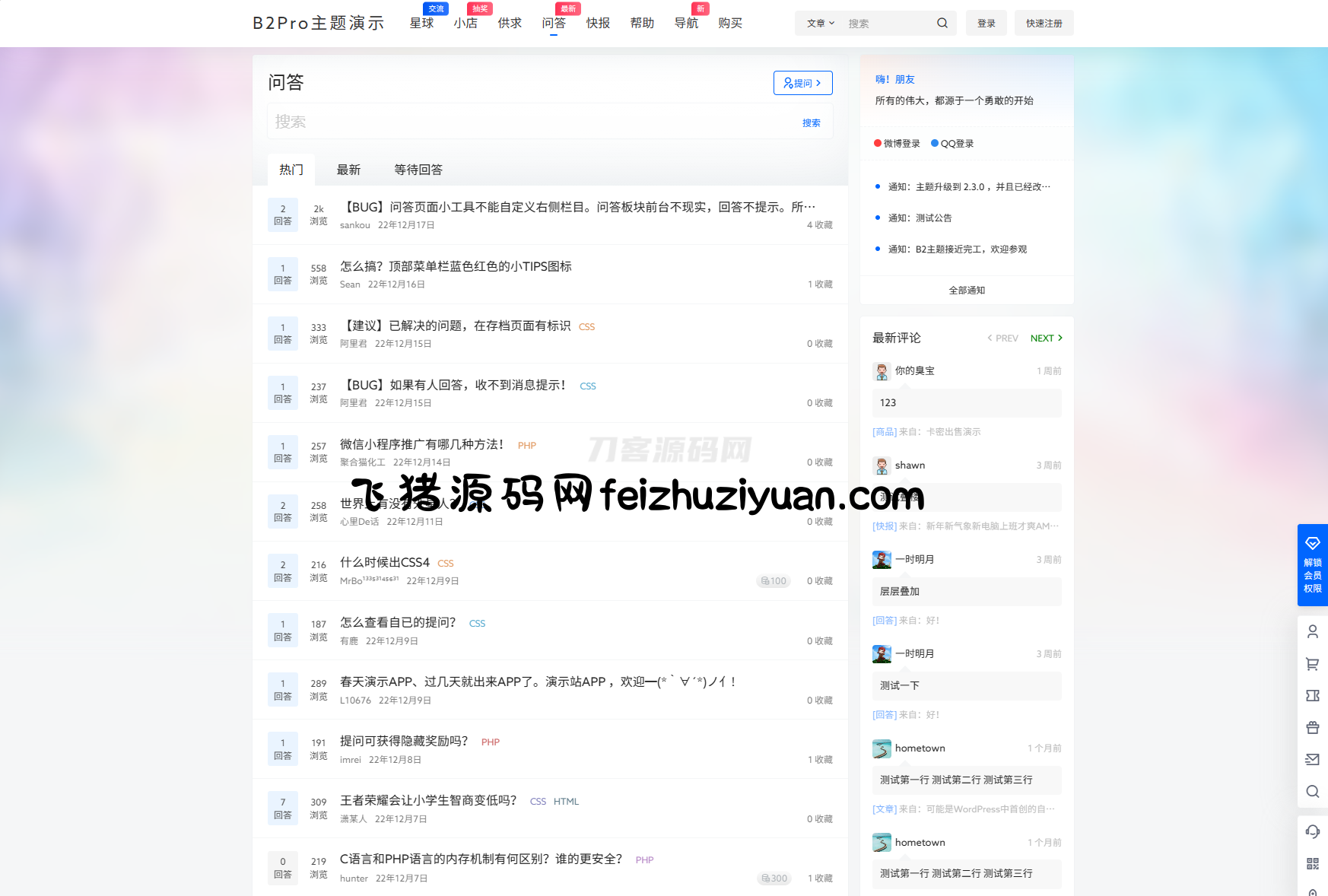Open the 快报 menu item

(598, 23)
